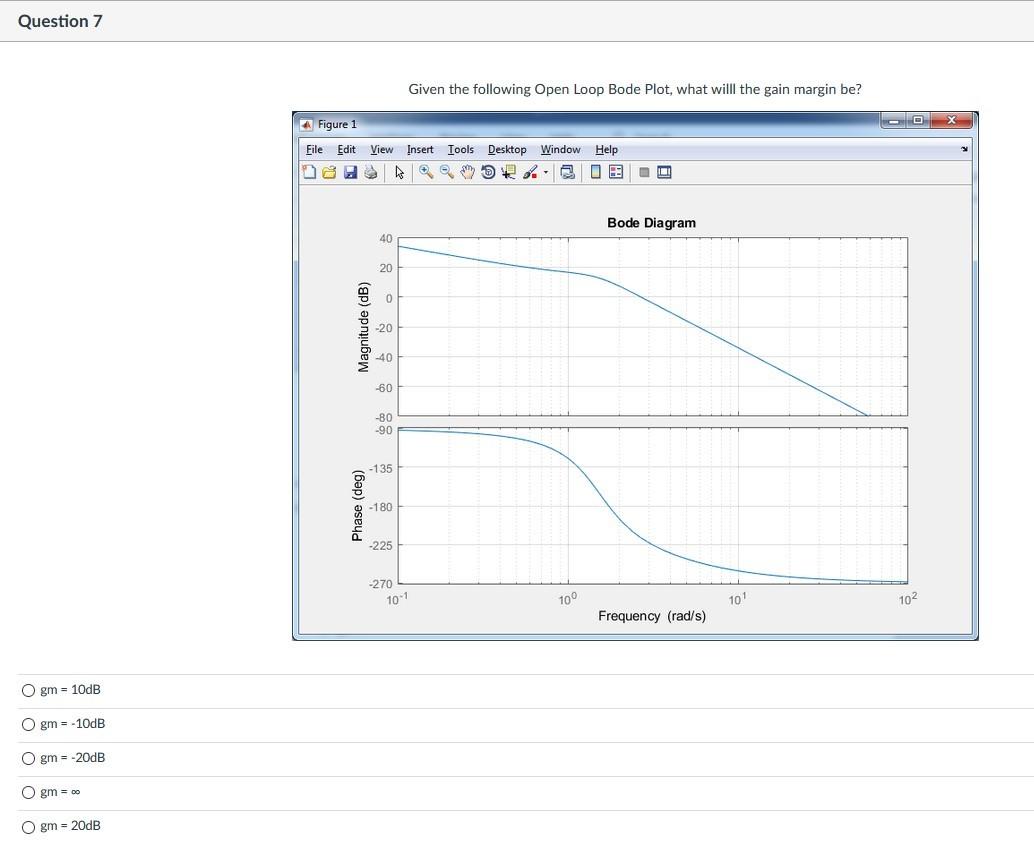Insert a colorbar into the figure
1034x857 pixels.
(594, 172)
